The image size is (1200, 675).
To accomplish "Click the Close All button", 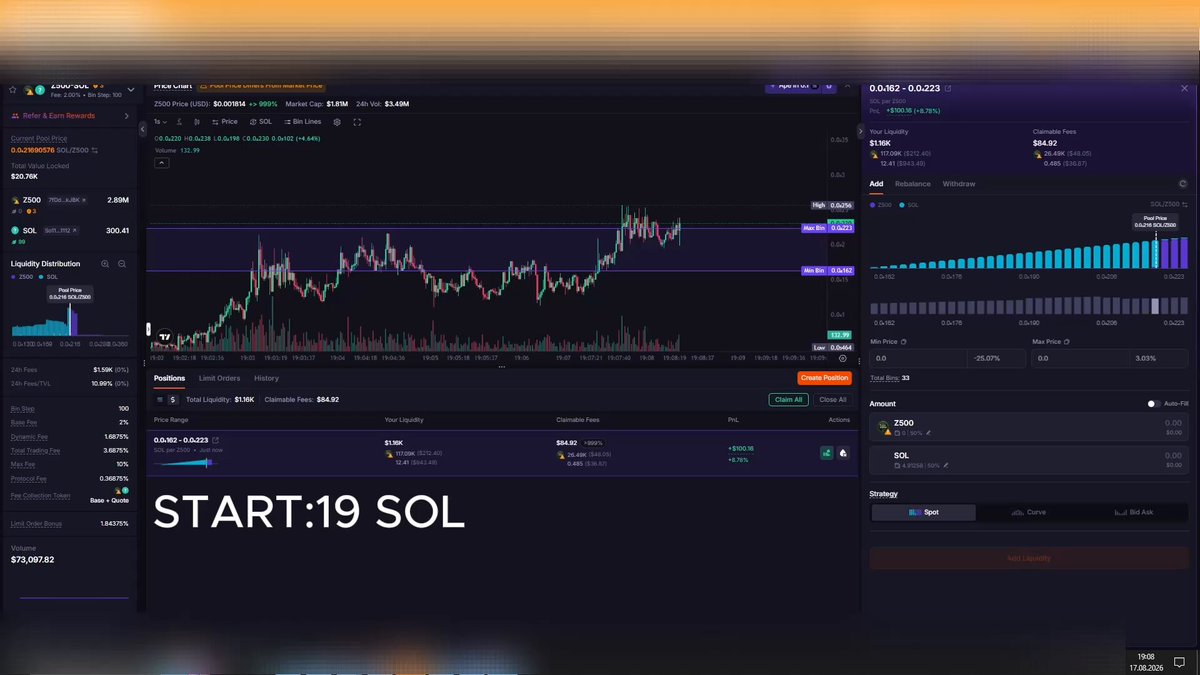I will 832,399.
